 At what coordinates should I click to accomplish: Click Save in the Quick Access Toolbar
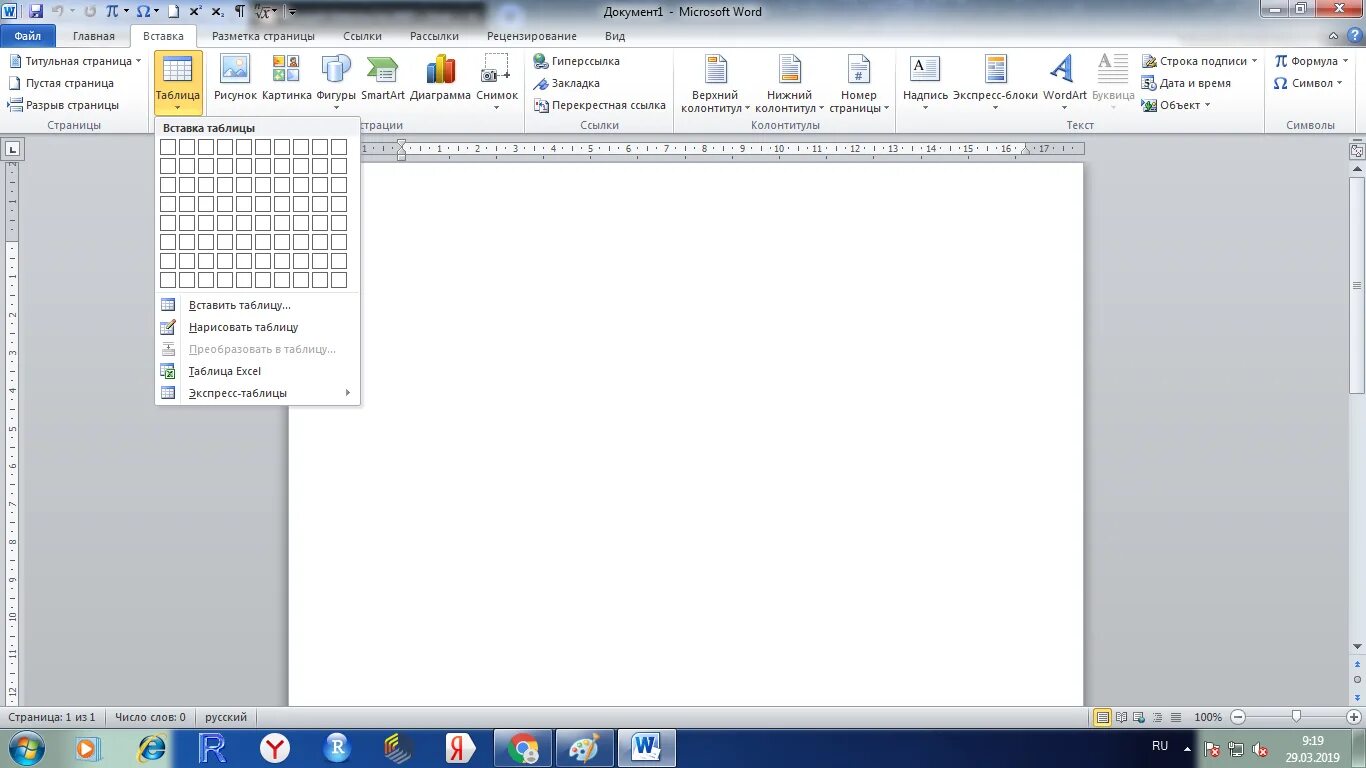pyautogui.click(x=36, y=12)
